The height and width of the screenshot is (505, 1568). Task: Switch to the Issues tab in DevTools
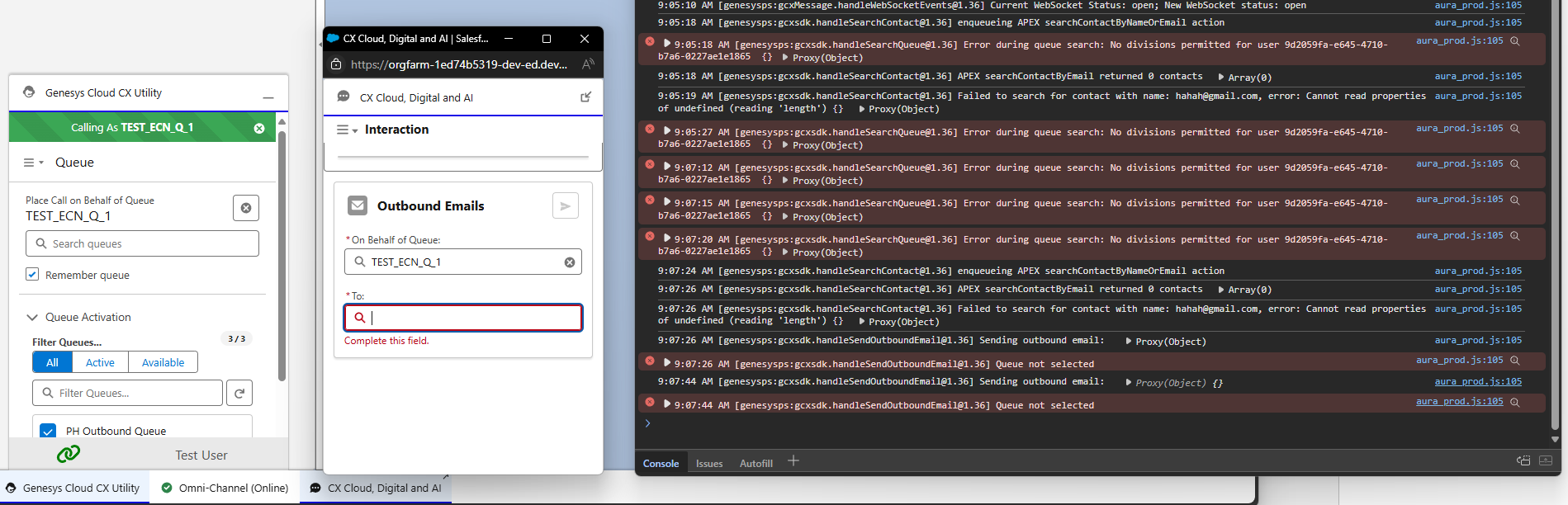click(x=709, y=464)
